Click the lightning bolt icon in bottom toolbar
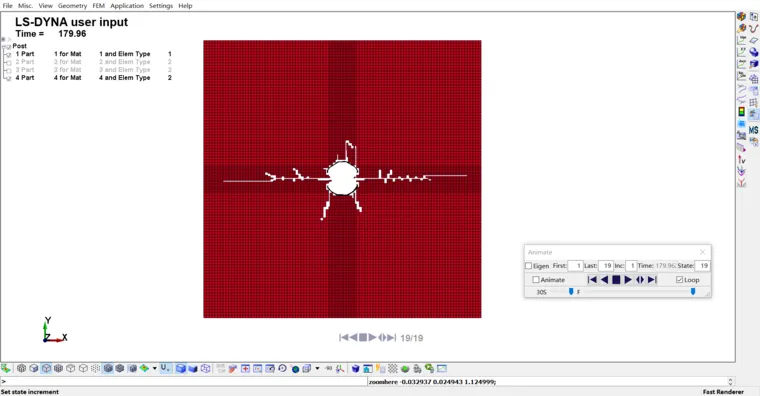Image resolution: width=760 pixels, height=396 pixels. click(380, 368)
